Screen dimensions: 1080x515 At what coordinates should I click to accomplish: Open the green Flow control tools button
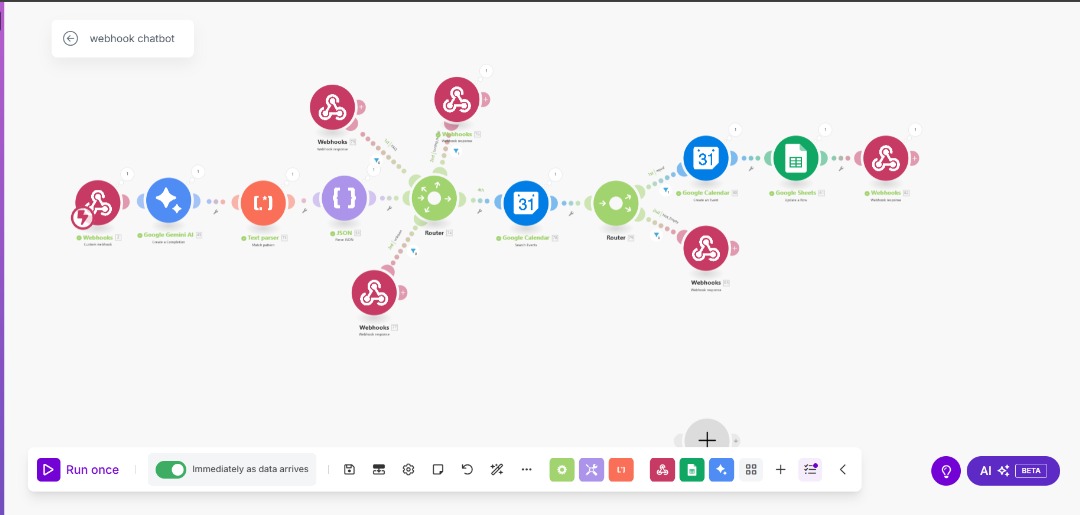tap(562, 470)
